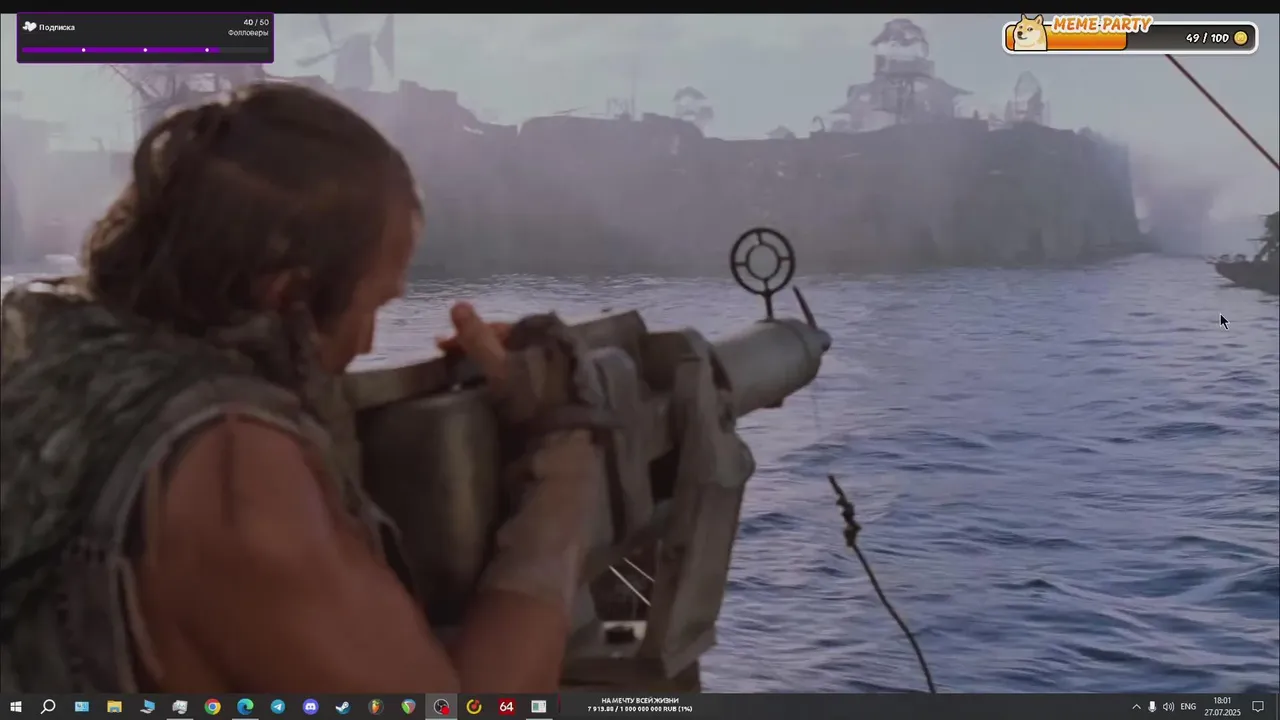Open the computer icon right of File Explorer
Screen dimensions: 1280x720
[147, 707]
